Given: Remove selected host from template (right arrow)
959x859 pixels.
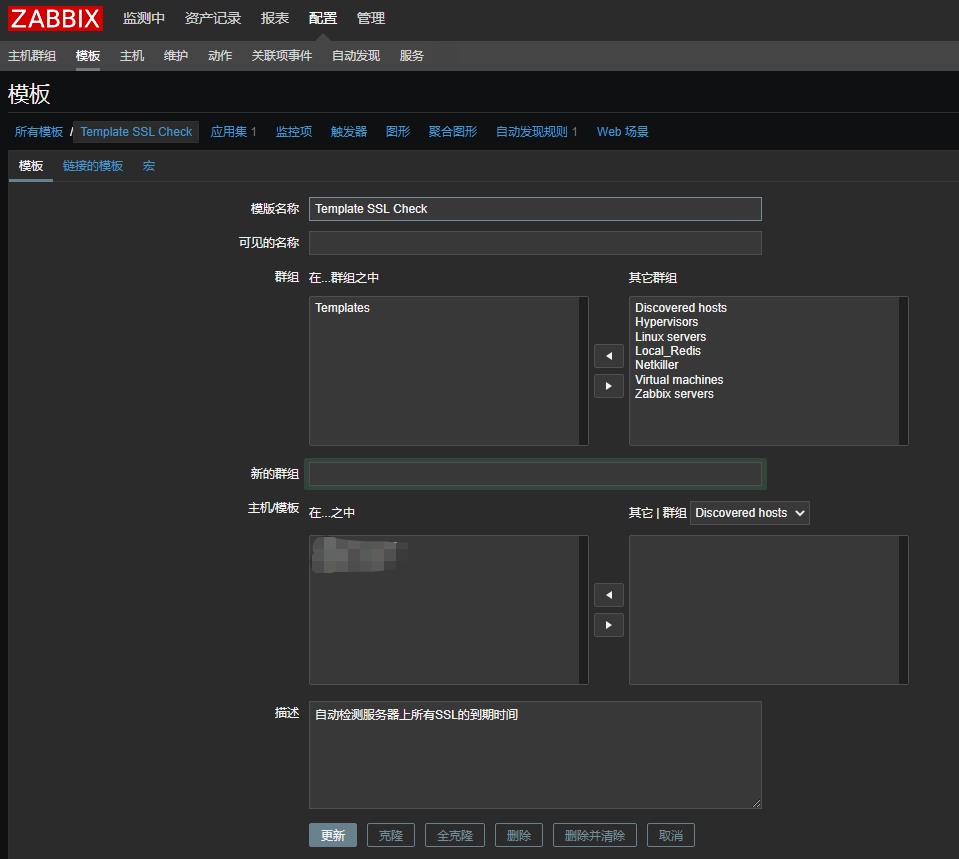Looking at the screenshot, I should point(609,625).
